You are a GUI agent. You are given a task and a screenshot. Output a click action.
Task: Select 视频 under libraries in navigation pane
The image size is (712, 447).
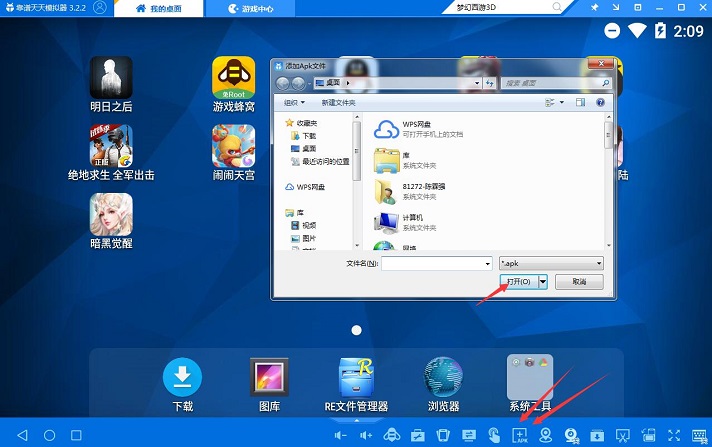point(304,225)
